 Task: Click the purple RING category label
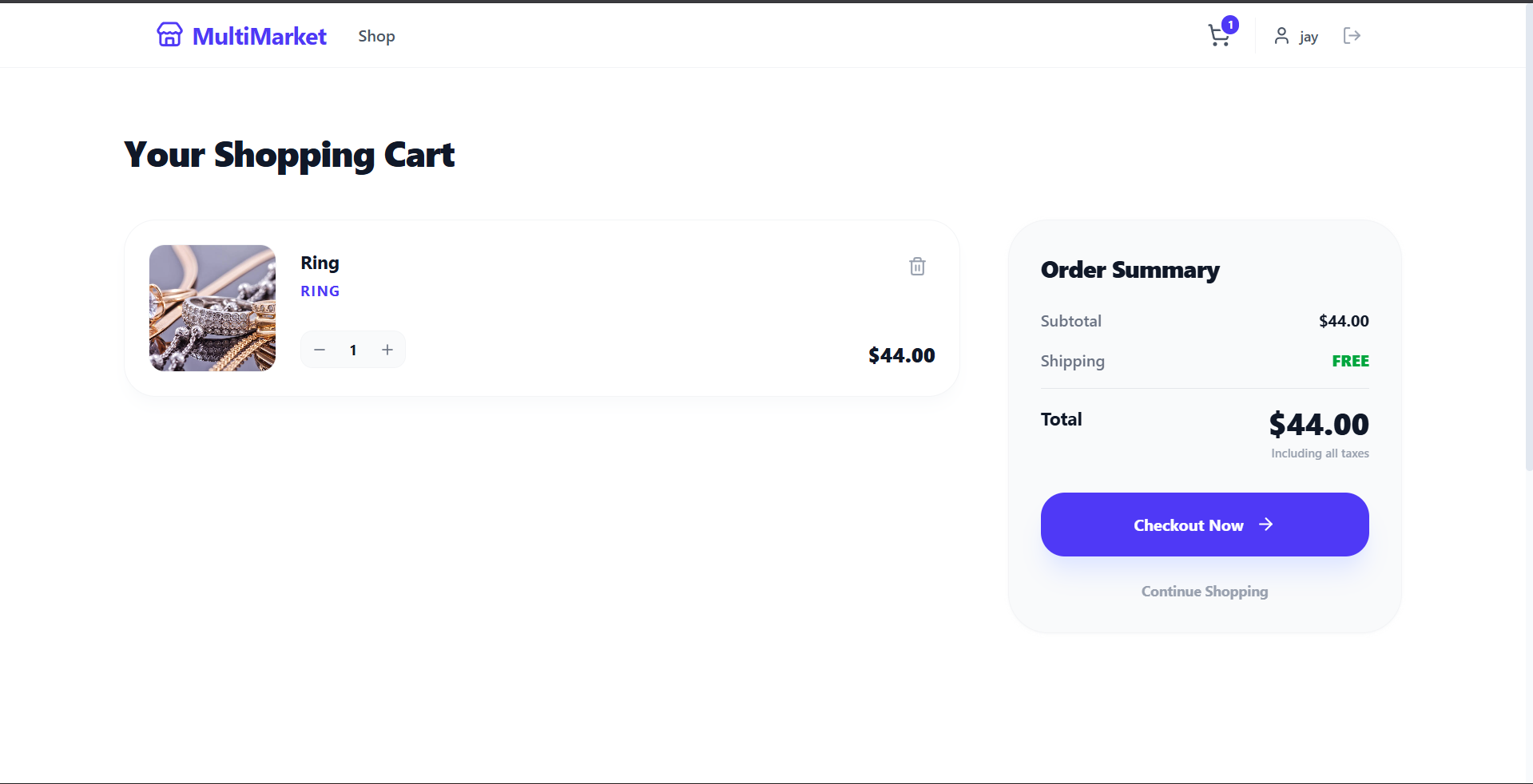[x=320, y=291]
